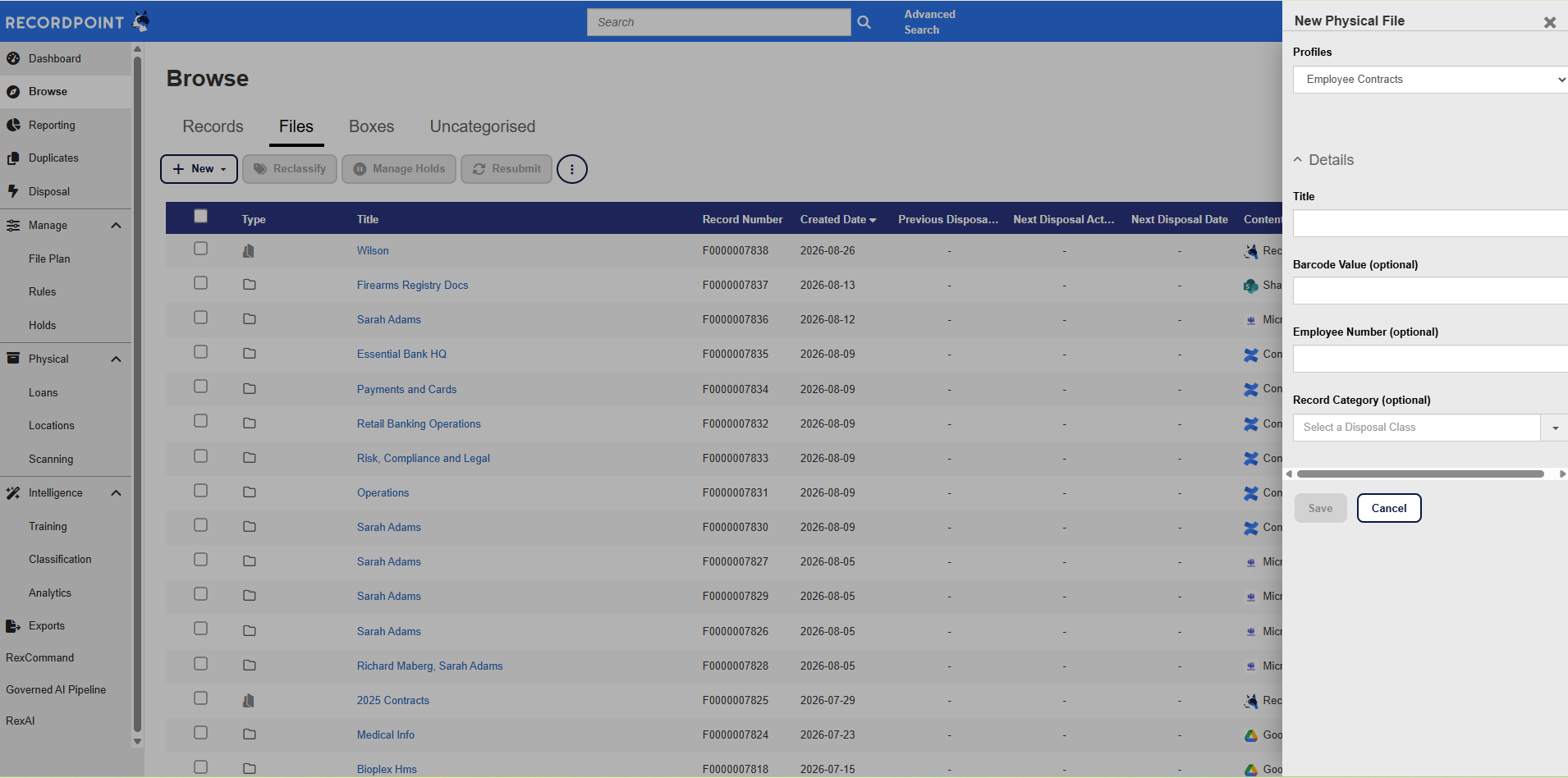
Task: Open the Uncategorised tab
Action: tap(483, 126)
